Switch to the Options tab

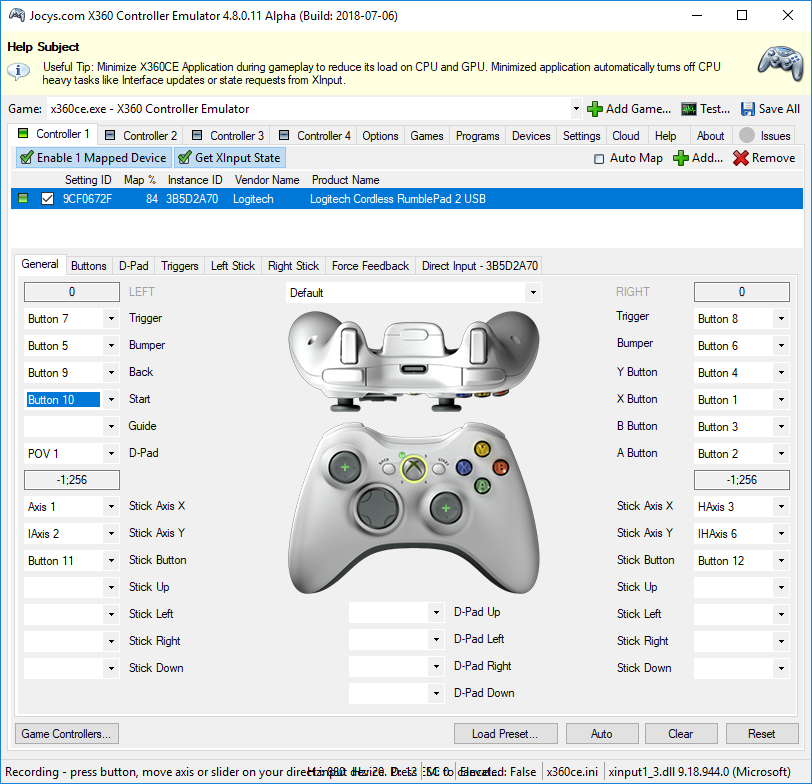coord(380,136)
